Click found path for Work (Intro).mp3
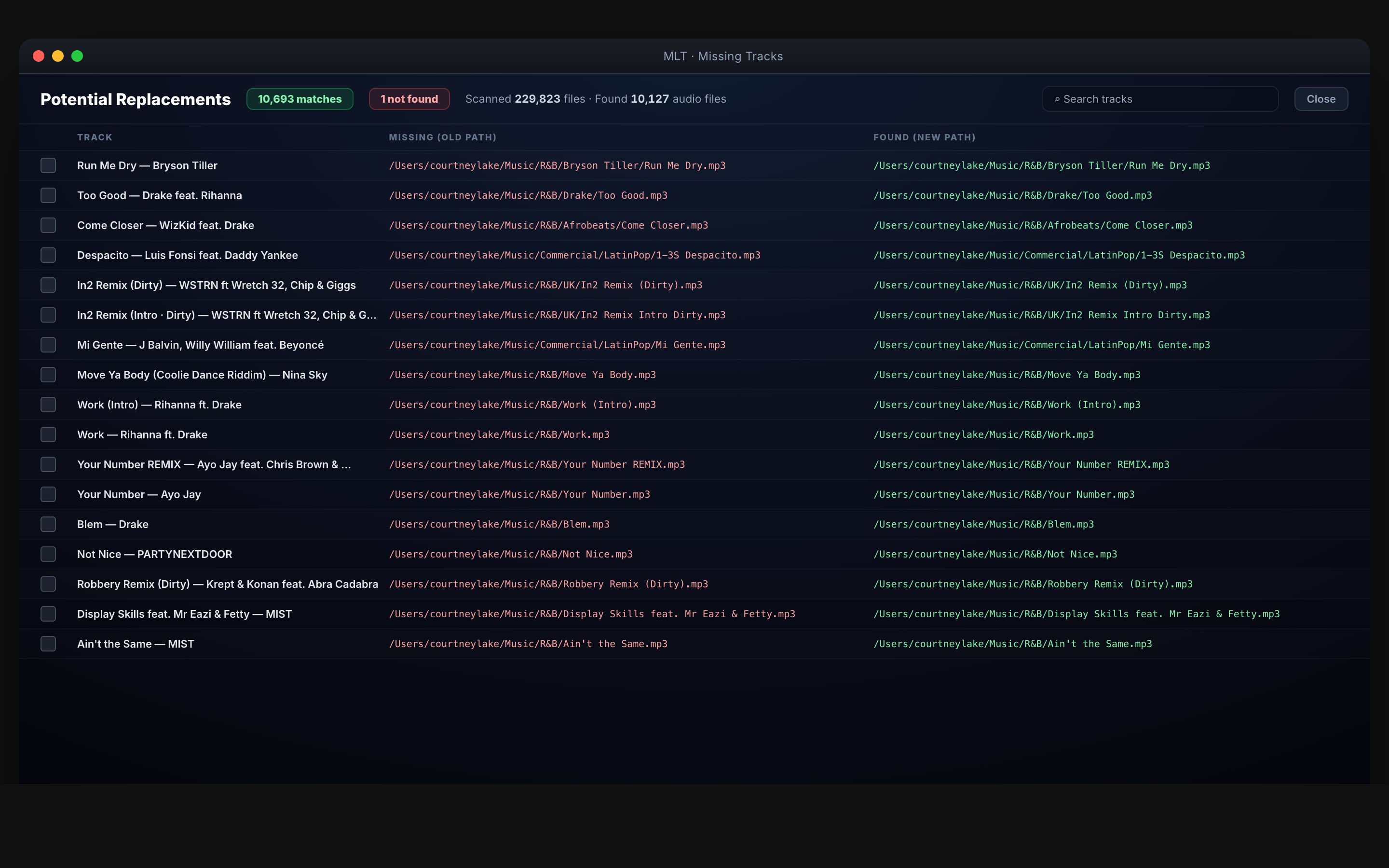Viewport: 1389px width, 868px height. point(1007,404)
